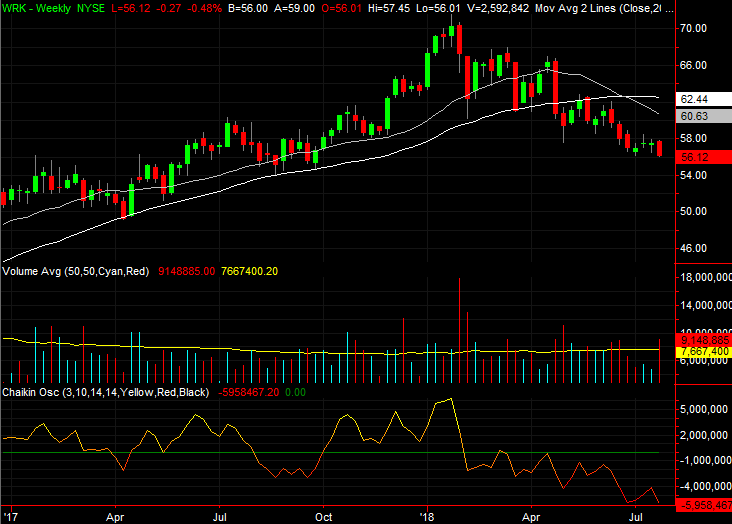Click the low value Lo=56.01
The image size is (732, 524).
click(x=438, y=8)
